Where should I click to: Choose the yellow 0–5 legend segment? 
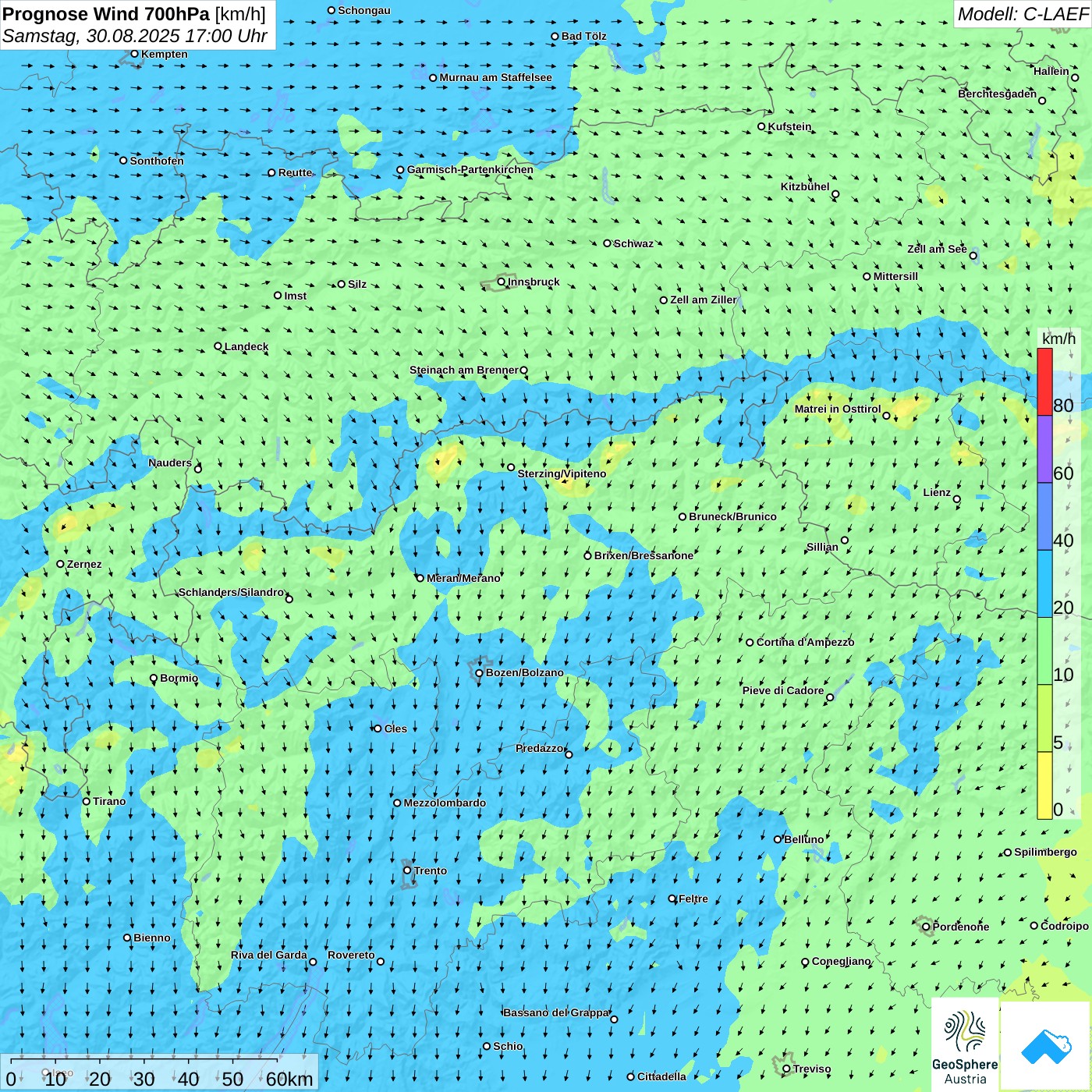1044,785
